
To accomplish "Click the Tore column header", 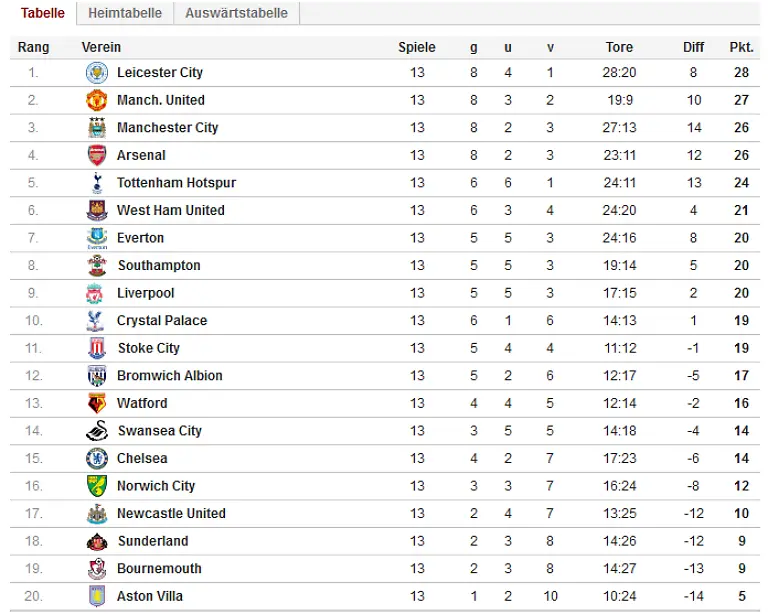I will click(x=619, y=47).
